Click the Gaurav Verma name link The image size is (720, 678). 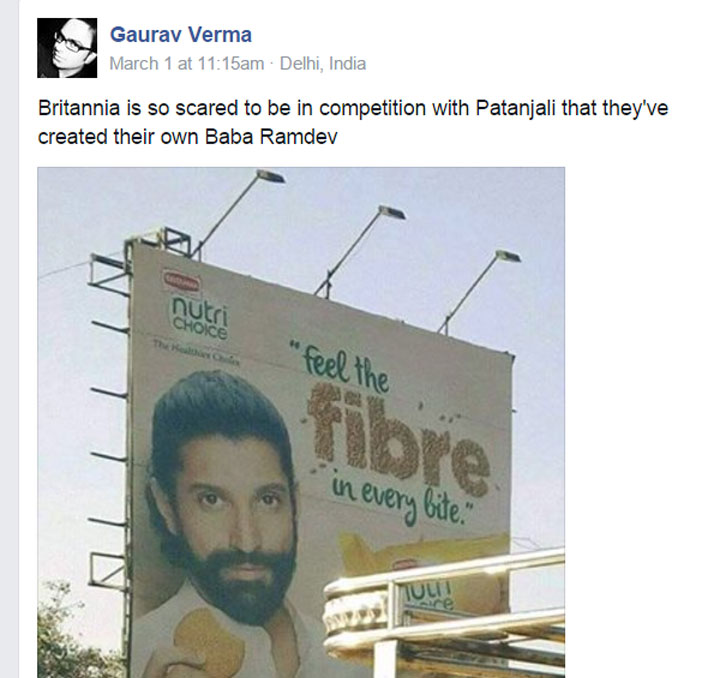point(181,35)
